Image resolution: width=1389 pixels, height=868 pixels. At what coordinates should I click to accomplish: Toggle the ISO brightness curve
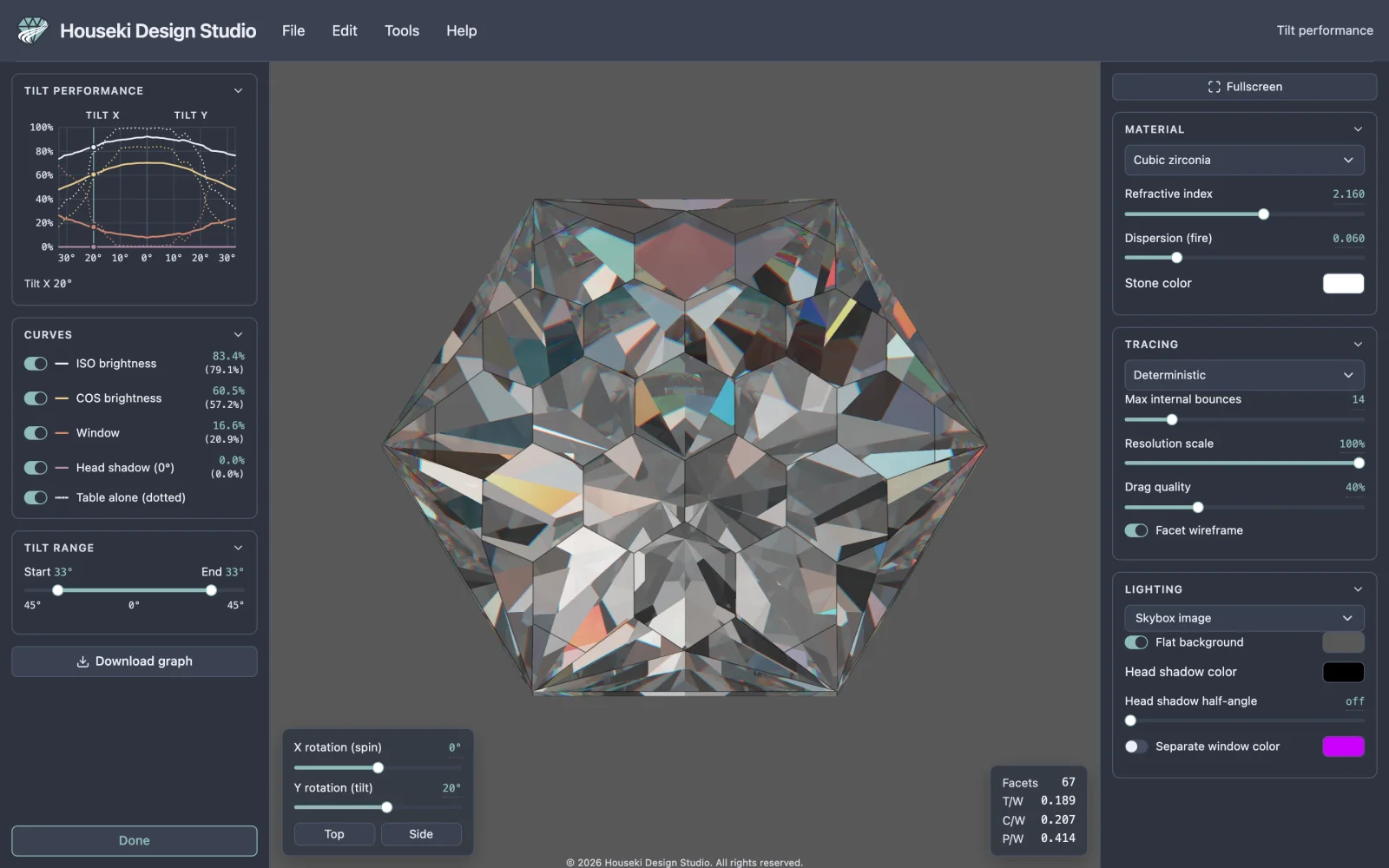point(36,364)
